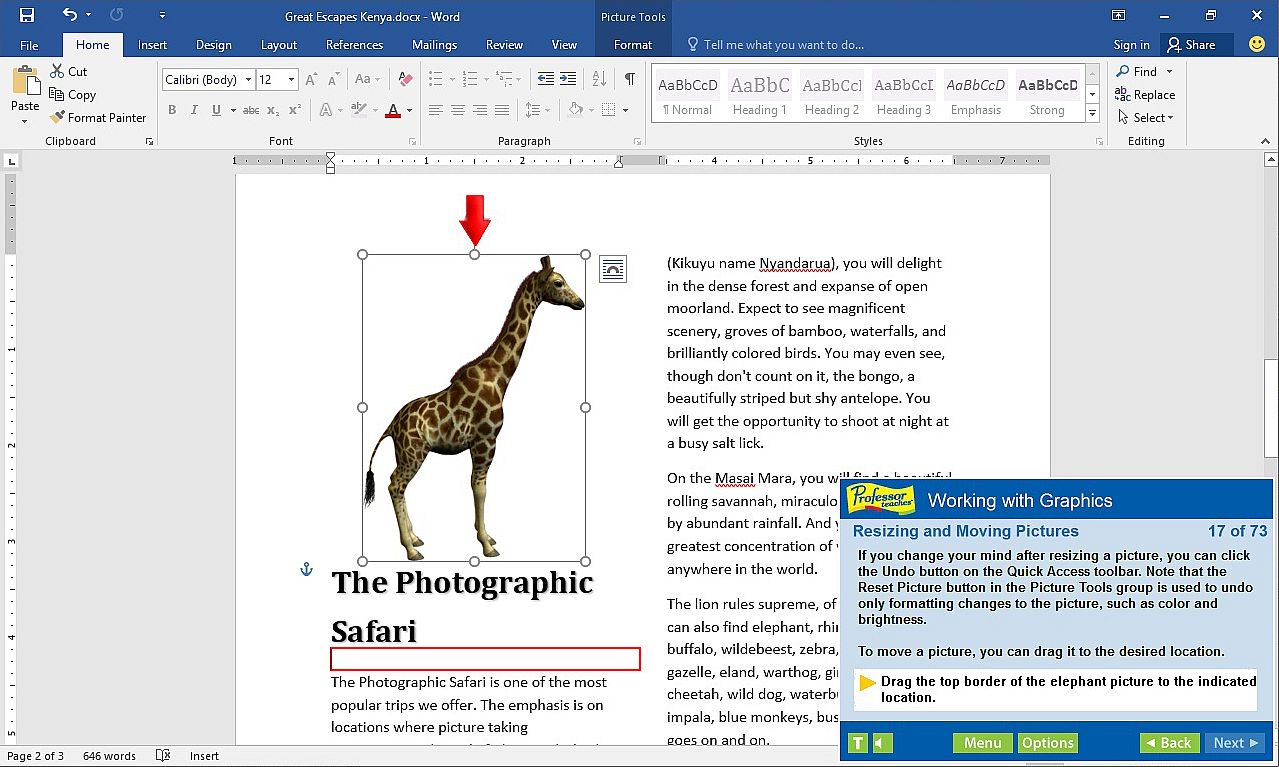Image resolution: width=1279 pixels, height=767 pixels.
Task: Click the Clear All Formatting eraser icon
Action: click(x=404, y=79)
